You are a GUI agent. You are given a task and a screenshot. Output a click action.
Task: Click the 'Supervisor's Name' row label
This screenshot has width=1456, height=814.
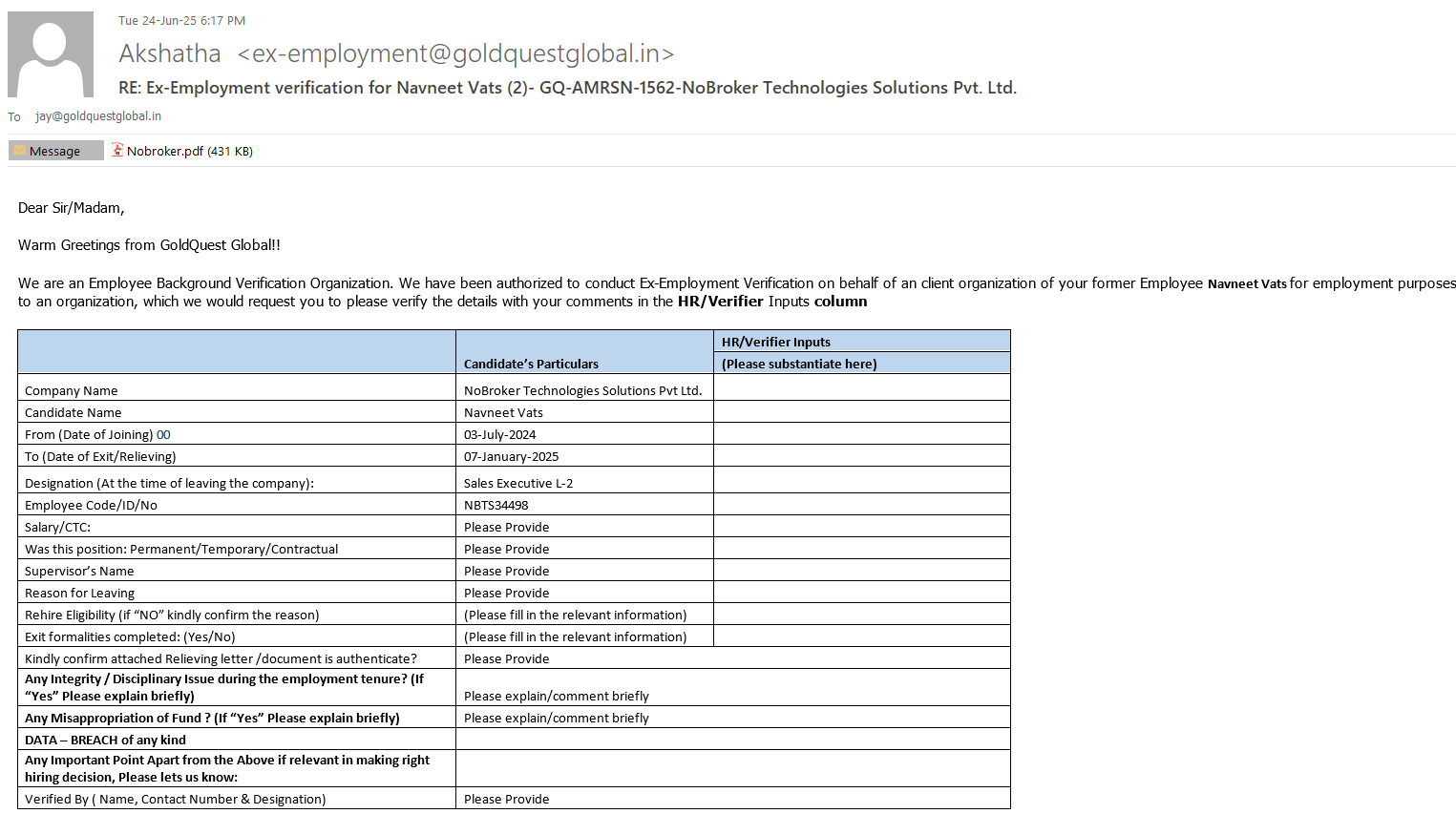pyautogui.click(x=79, y=571)
